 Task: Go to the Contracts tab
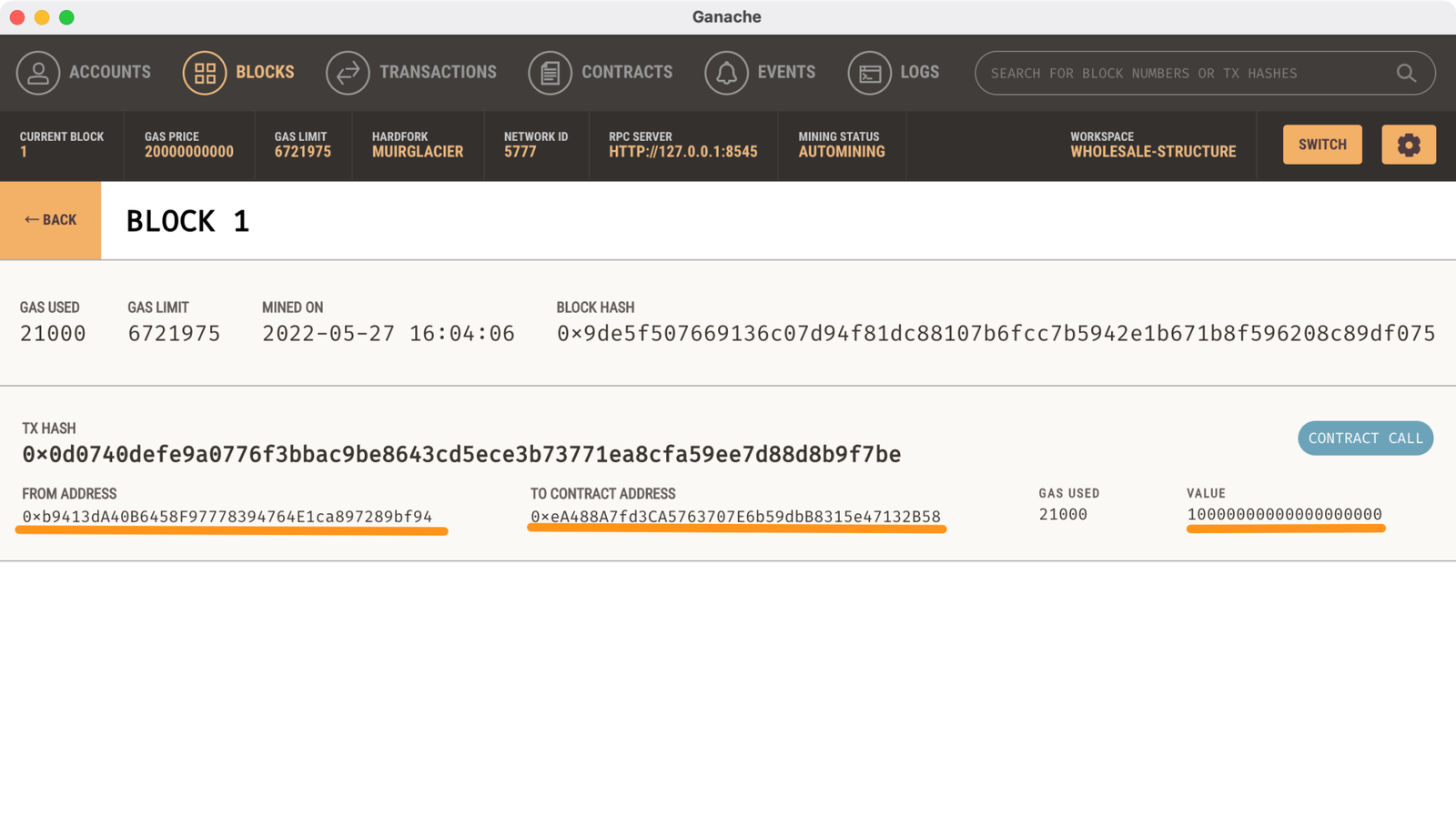click(626, 73)
